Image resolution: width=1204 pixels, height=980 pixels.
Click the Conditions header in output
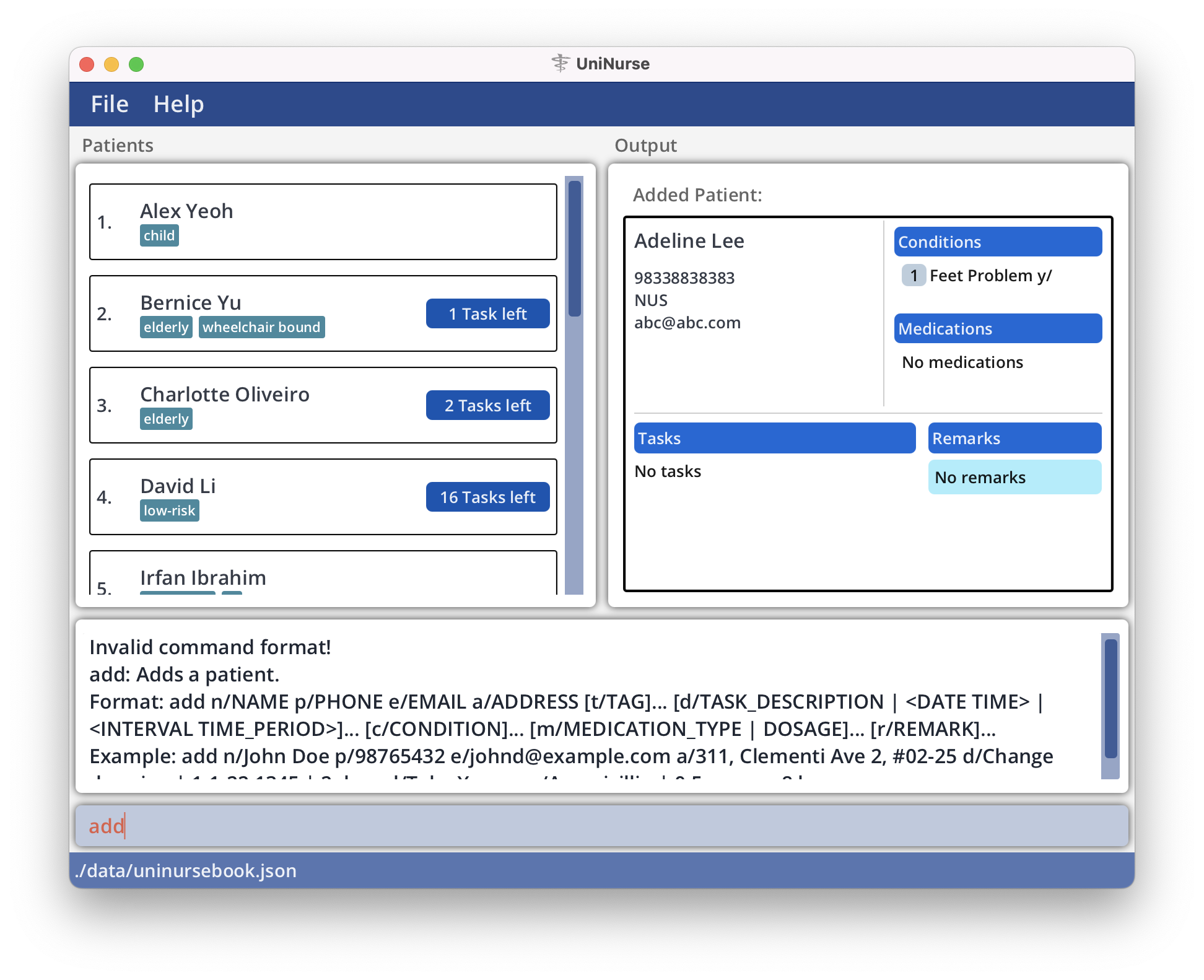(x=997, y=242)
